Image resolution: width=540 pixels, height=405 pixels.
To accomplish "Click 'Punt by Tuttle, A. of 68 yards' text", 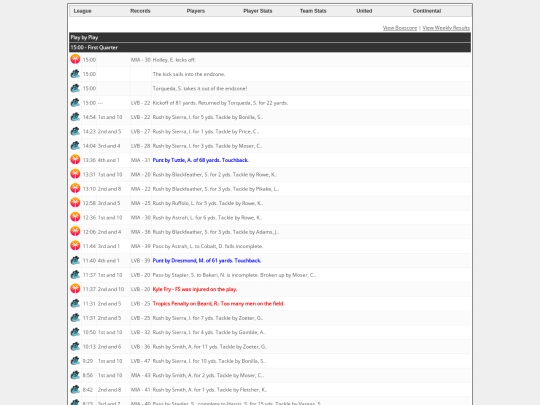I will pos(200,160).
